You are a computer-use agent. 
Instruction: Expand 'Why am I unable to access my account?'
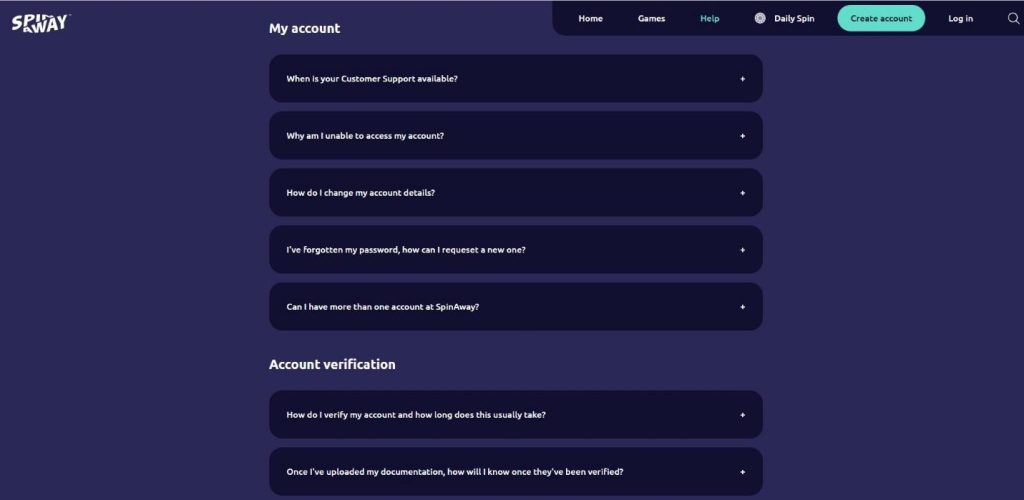point(516,136)
